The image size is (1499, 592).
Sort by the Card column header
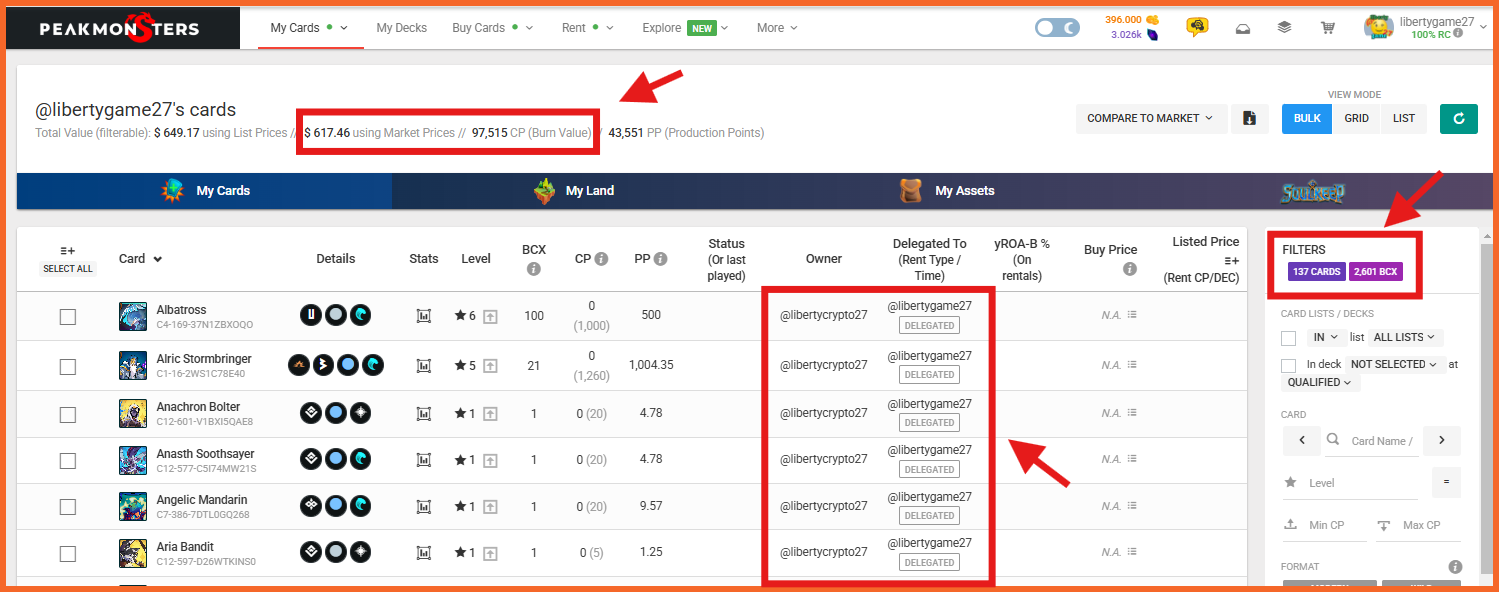140,259
